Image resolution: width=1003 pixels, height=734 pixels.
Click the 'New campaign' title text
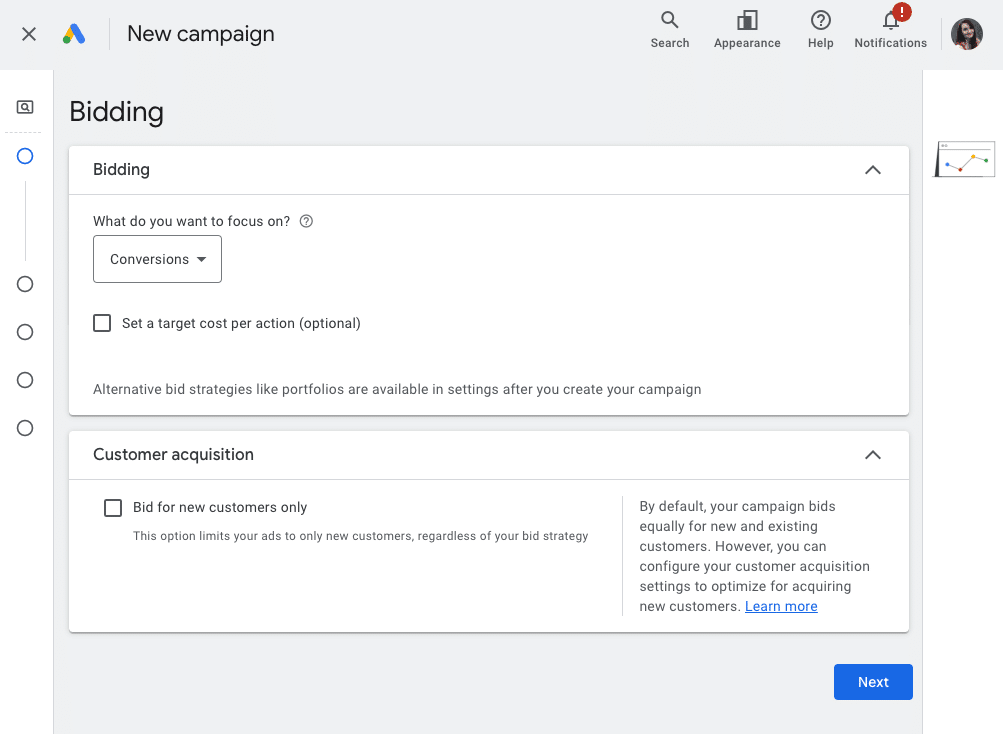(x=201, y=34)
